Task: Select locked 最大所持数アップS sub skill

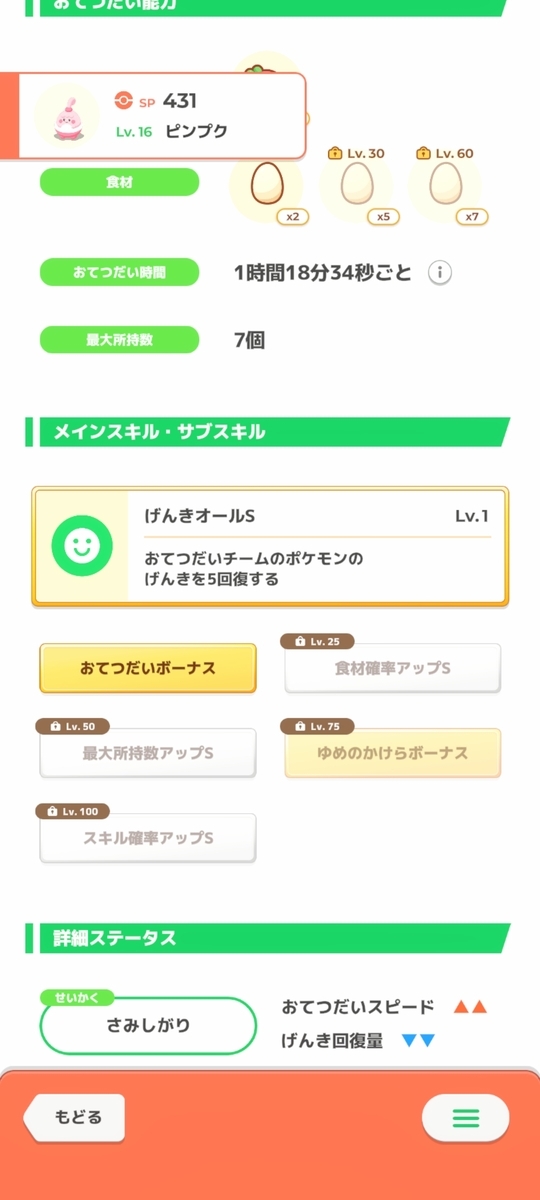Action: click(148, 753)
